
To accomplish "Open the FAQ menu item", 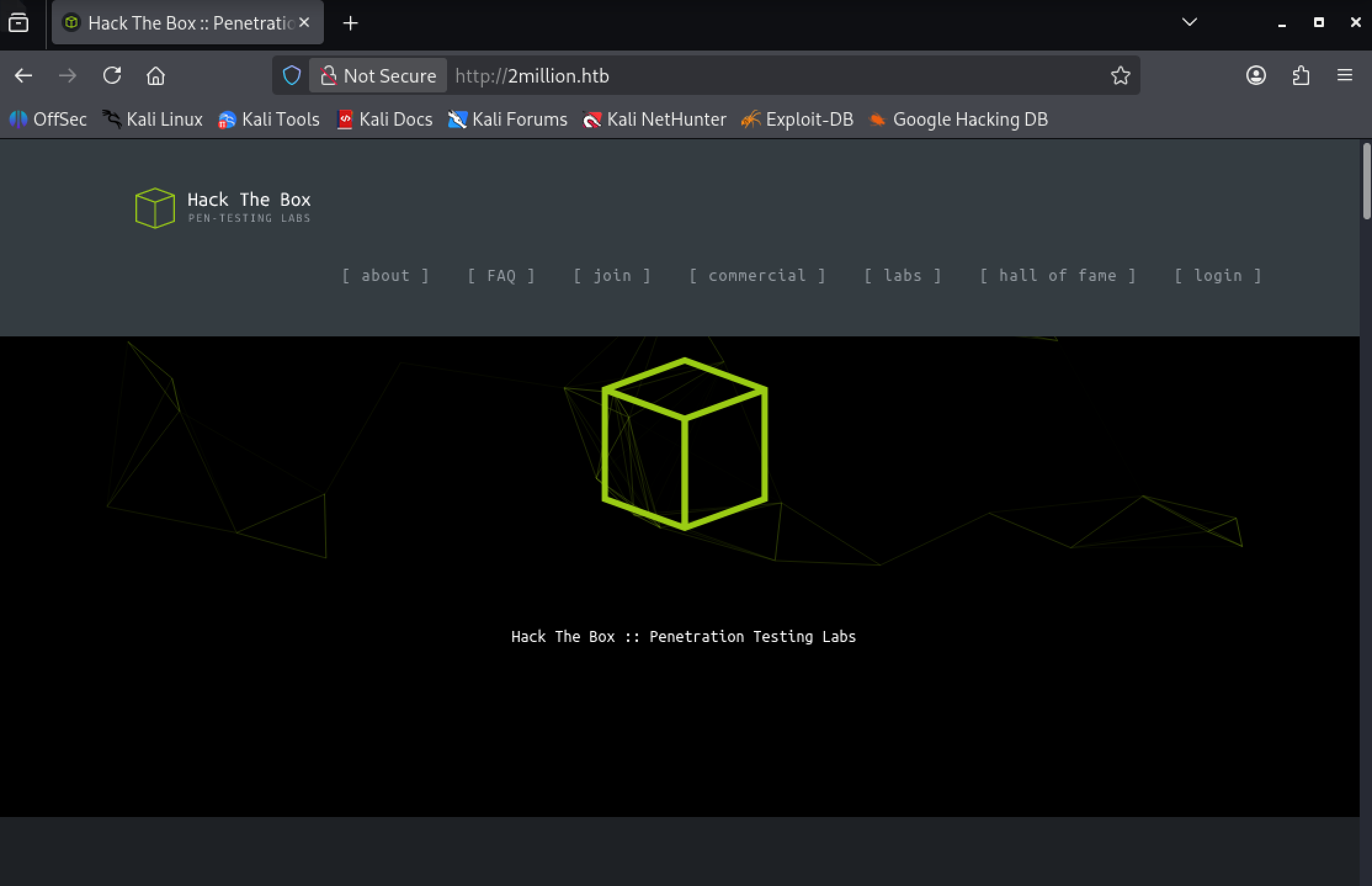I will (501, 275).
